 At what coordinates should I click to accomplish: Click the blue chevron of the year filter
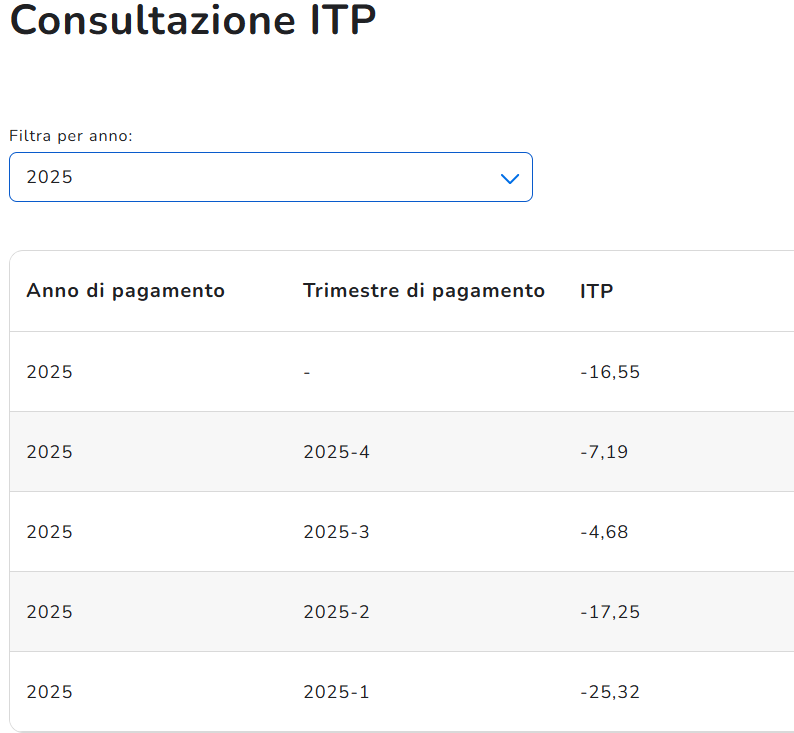[510, 178]
